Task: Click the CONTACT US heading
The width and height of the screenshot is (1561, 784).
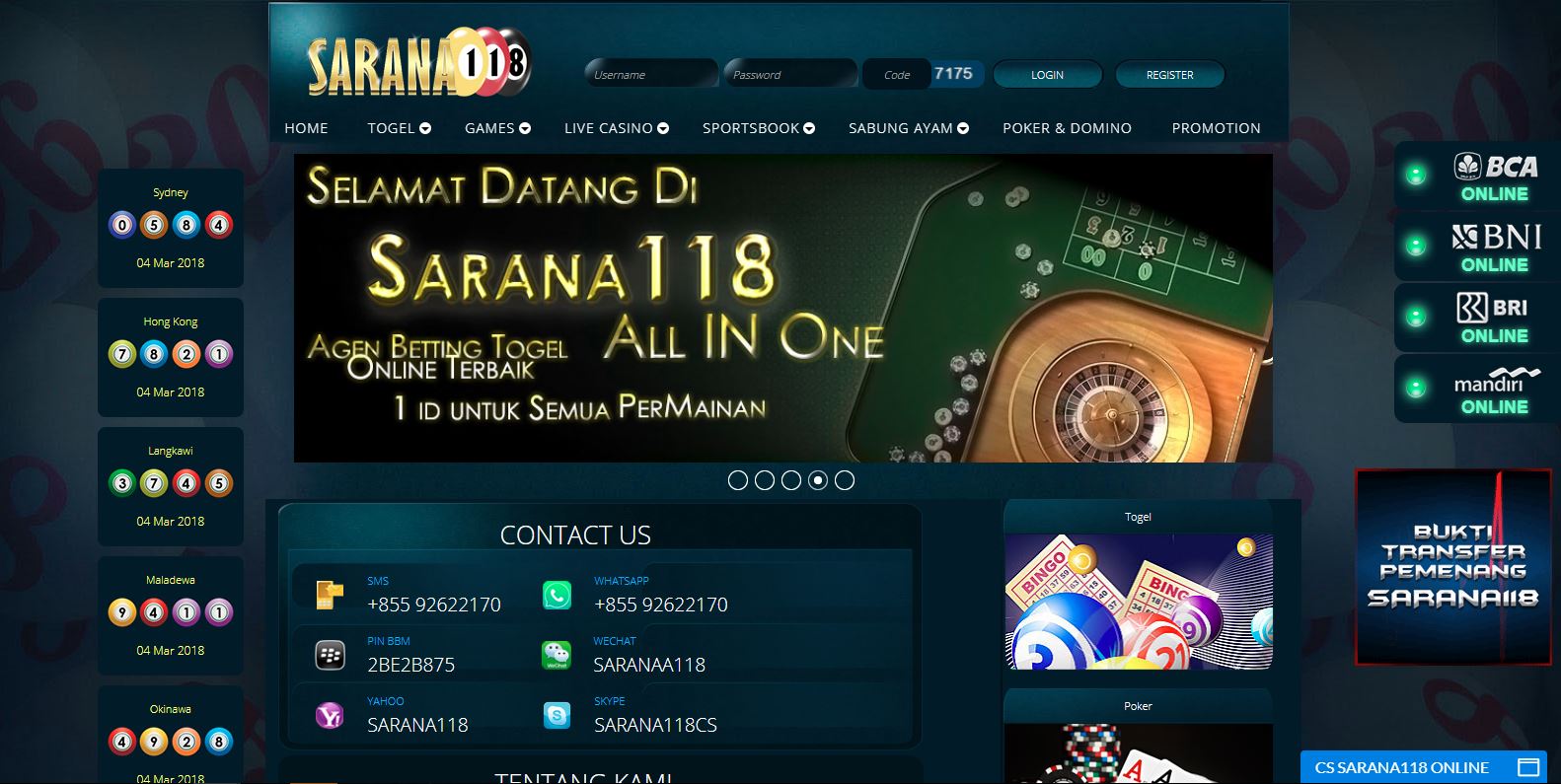Action: (x=575, y=535)
